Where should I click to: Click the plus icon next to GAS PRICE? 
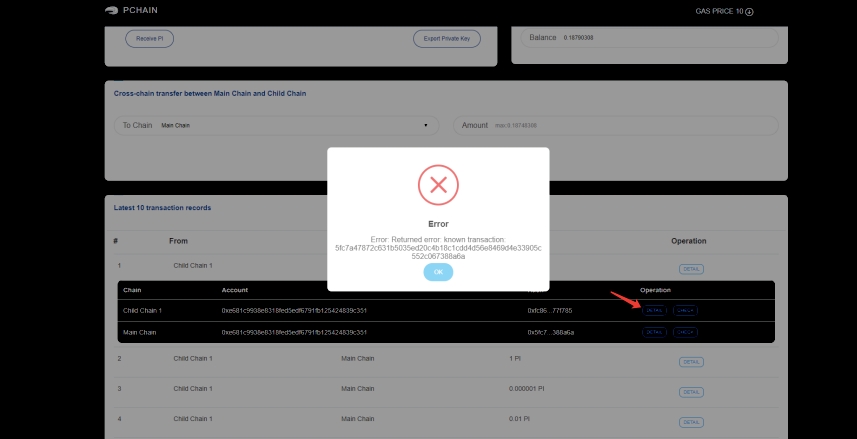[749, 12]
